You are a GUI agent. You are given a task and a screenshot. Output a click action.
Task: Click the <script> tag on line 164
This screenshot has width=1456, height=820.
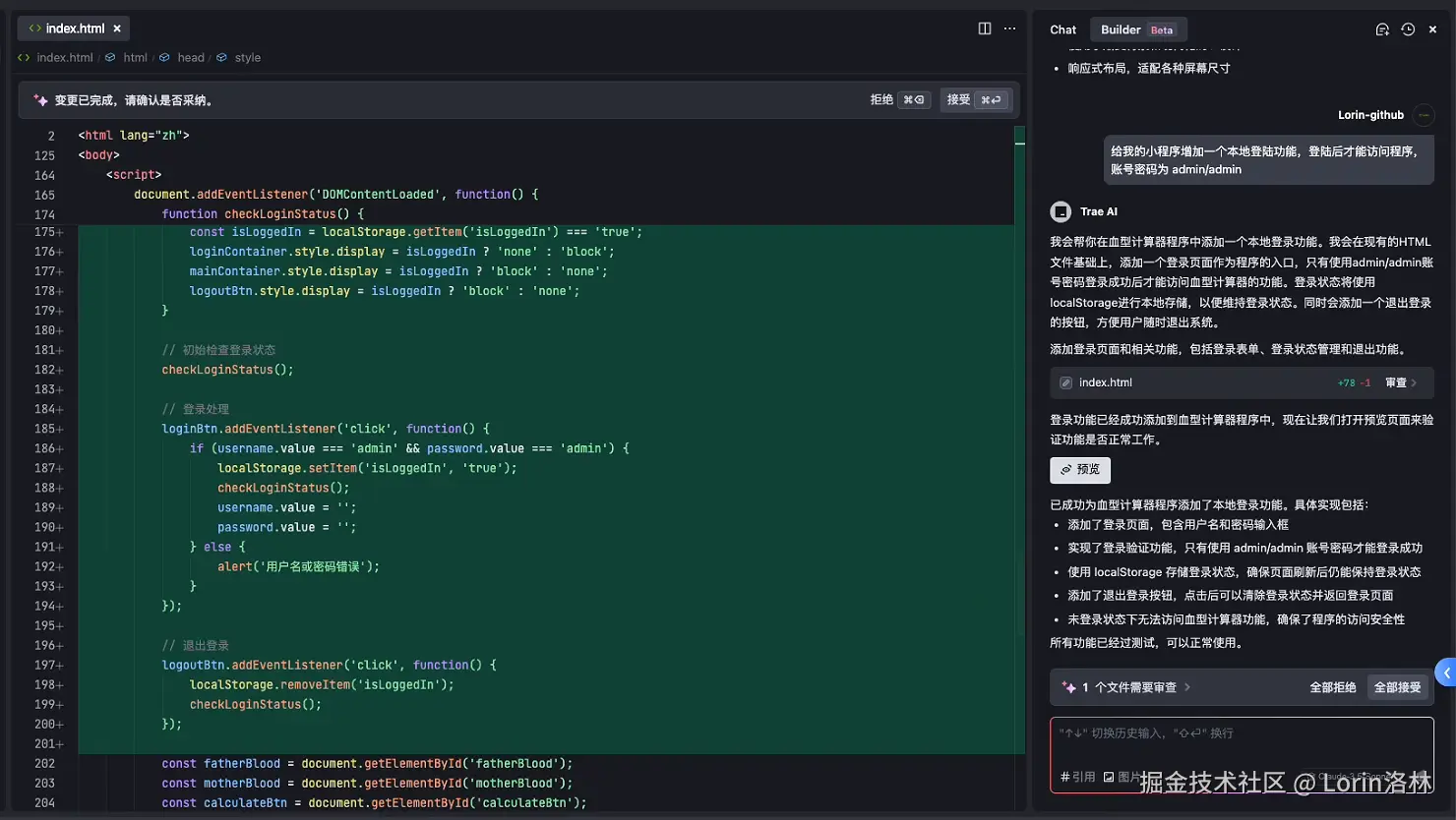(134, 175)
